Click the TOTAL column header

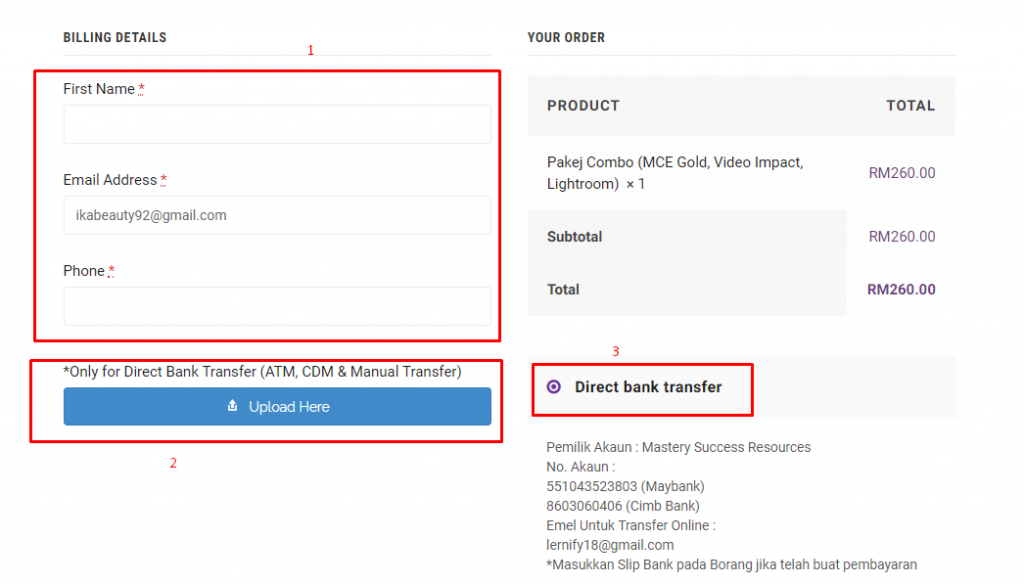910,106
